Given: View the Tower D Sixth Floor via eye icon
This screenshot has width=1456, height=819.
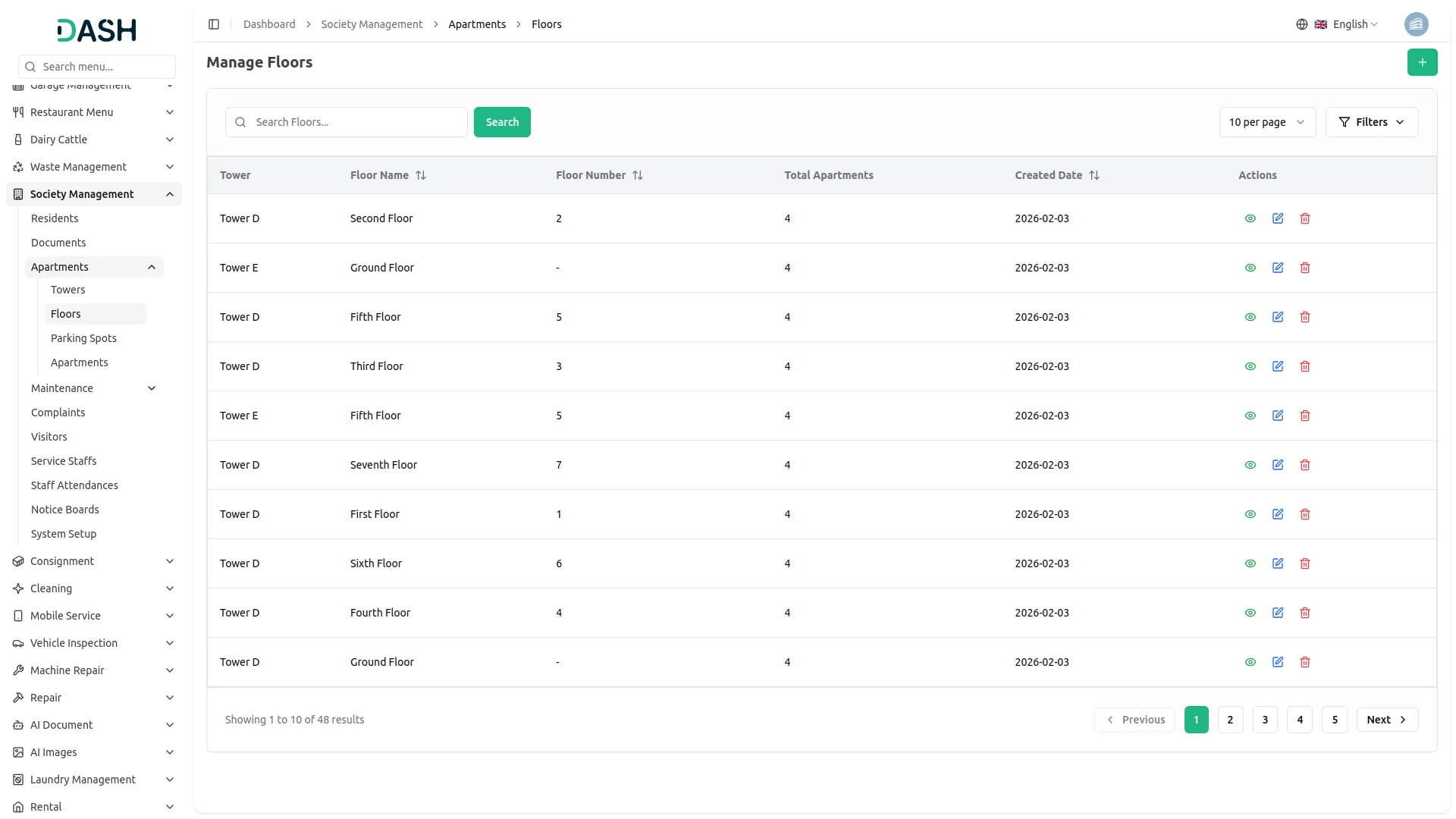Looking at the screenshot, I should [1250, 563].
